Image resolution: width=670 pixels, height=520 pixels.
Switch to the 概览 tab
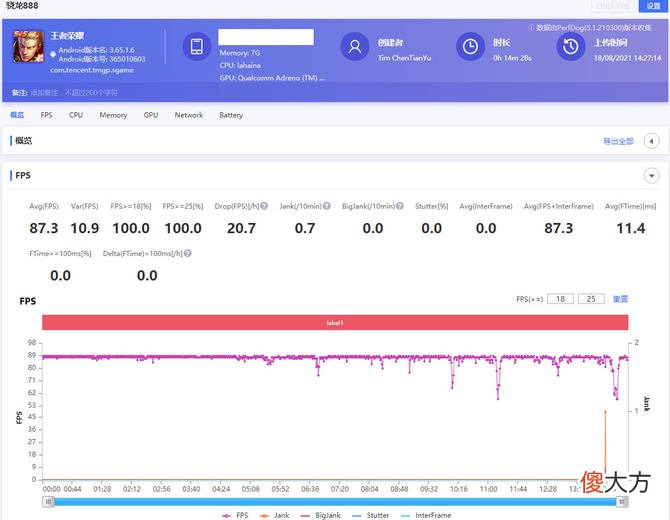17,115
